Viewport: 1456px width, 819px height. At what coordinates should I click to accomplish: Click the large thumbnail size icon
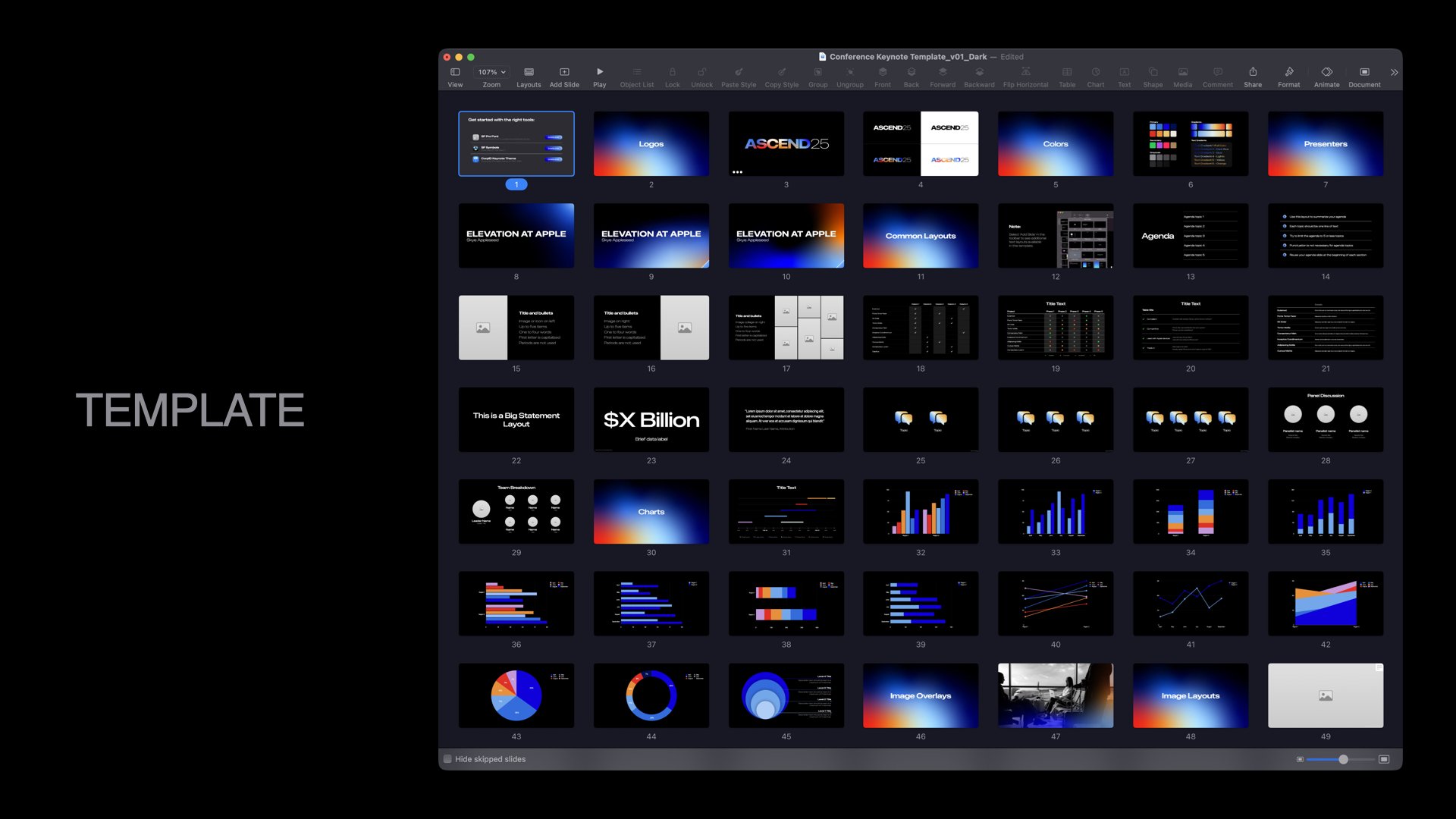click(1384, 759)
